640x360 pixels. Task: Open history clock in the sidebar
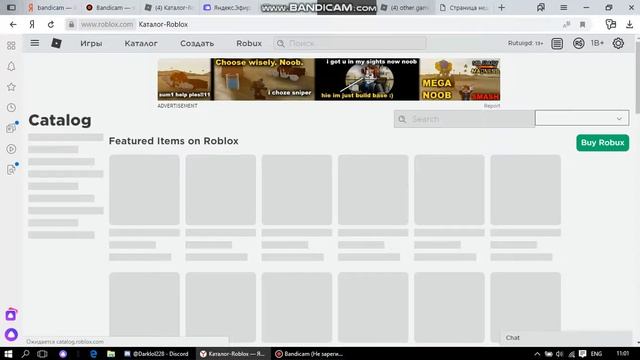(x=11, y=107)
